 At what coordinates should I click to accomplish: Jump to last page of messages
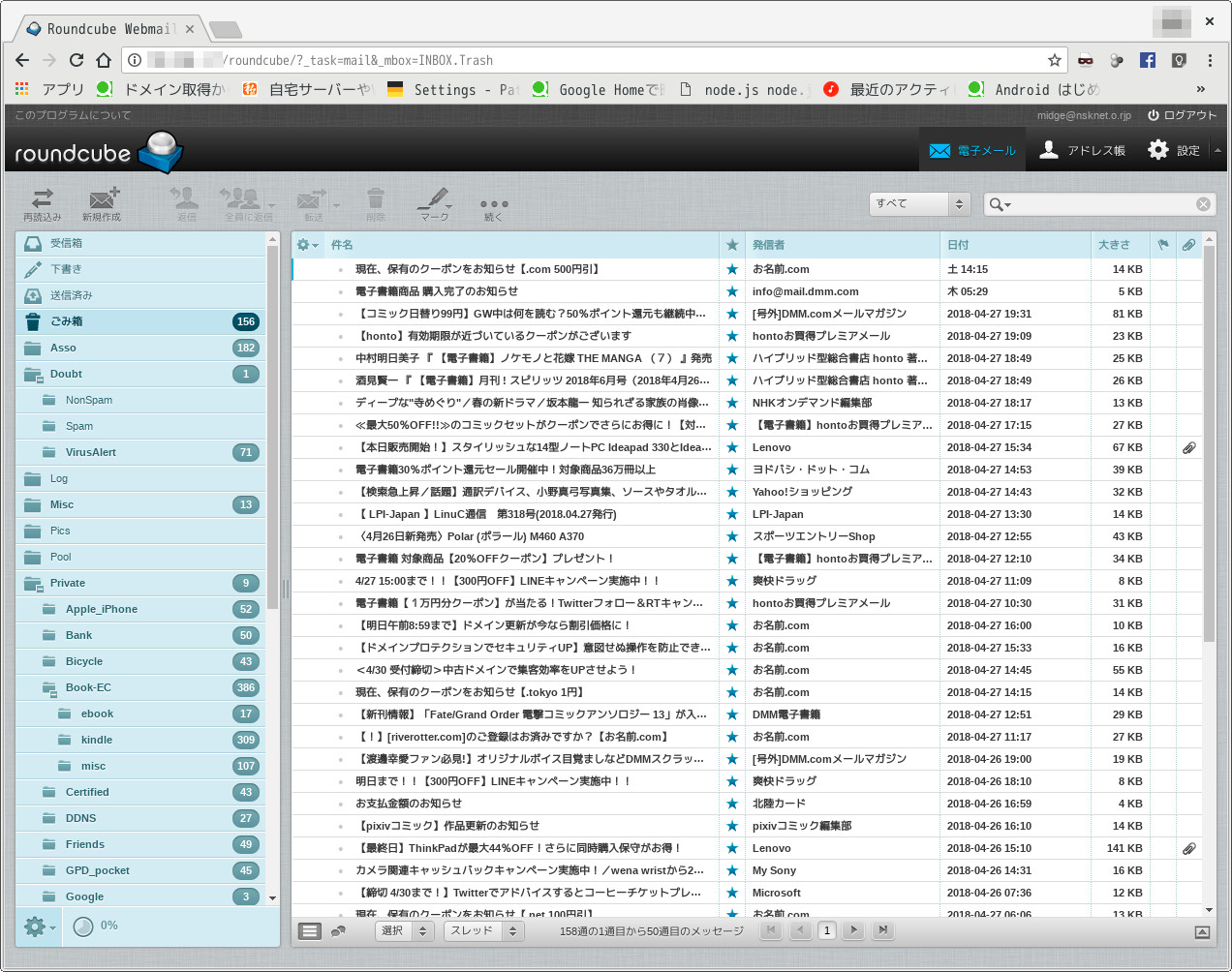click(882, 930)
